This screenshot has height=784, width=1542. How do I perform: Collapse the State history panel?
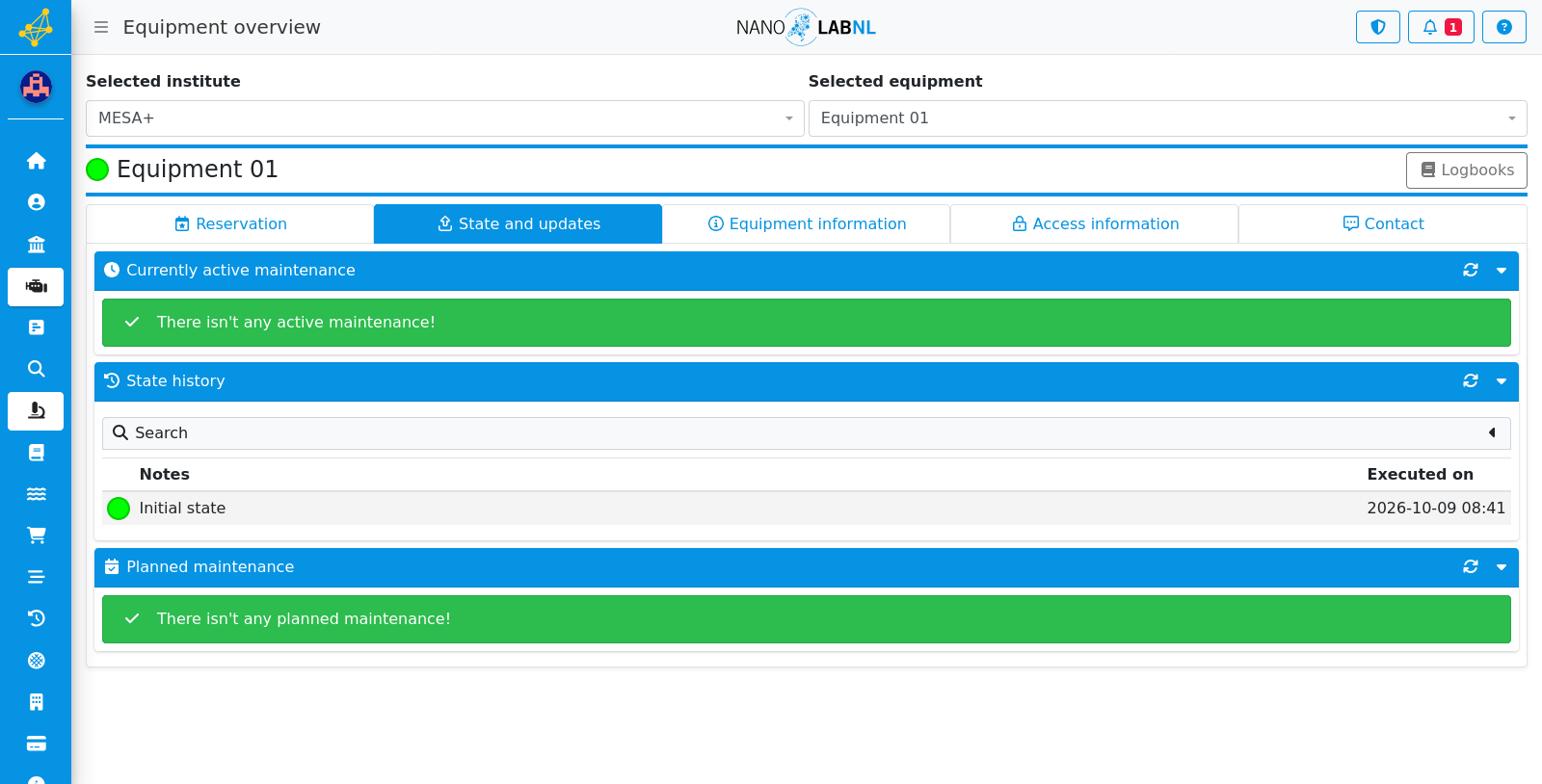coord(1502,381)
